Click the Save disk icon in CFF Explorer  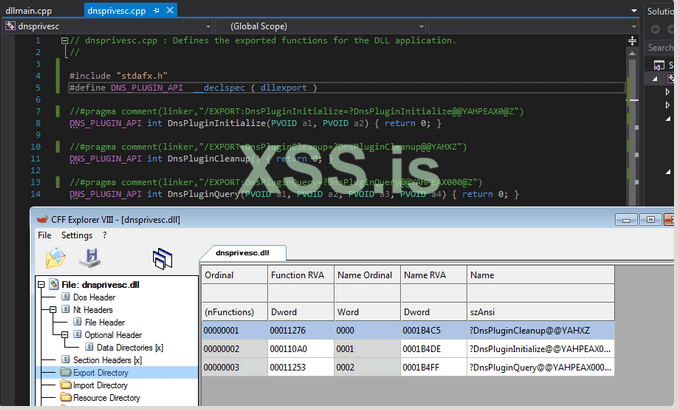coord(92,258)
